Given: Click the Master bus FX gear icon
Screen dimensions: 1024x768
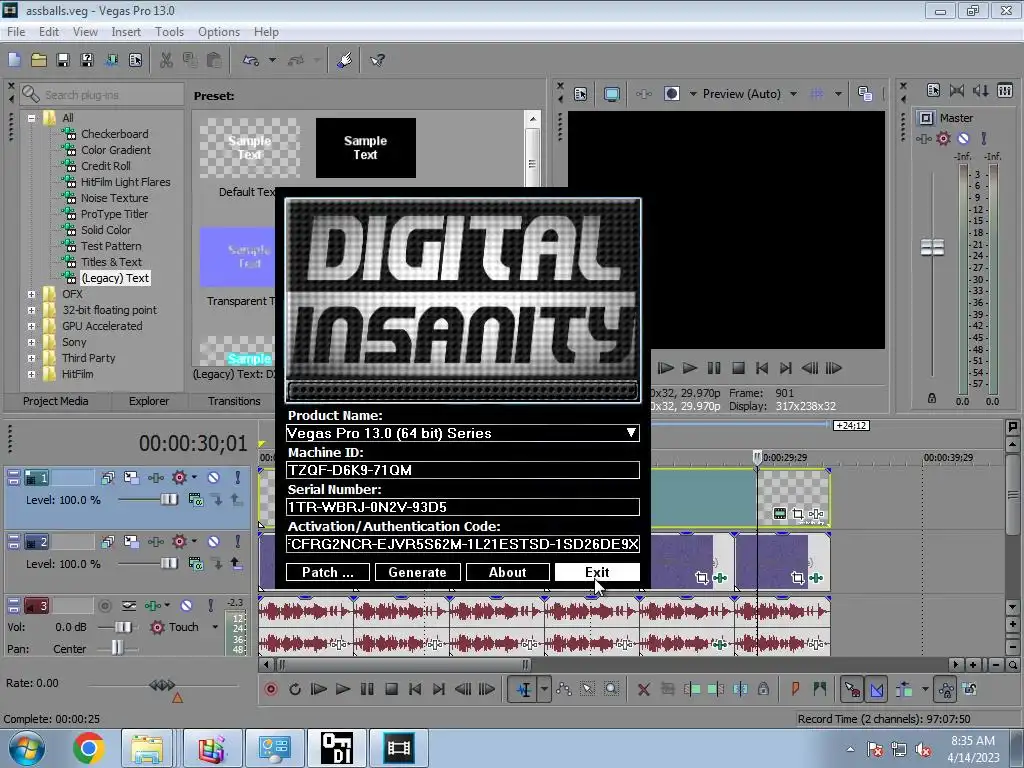Looking at the screenshot, I should click(943, 138).
